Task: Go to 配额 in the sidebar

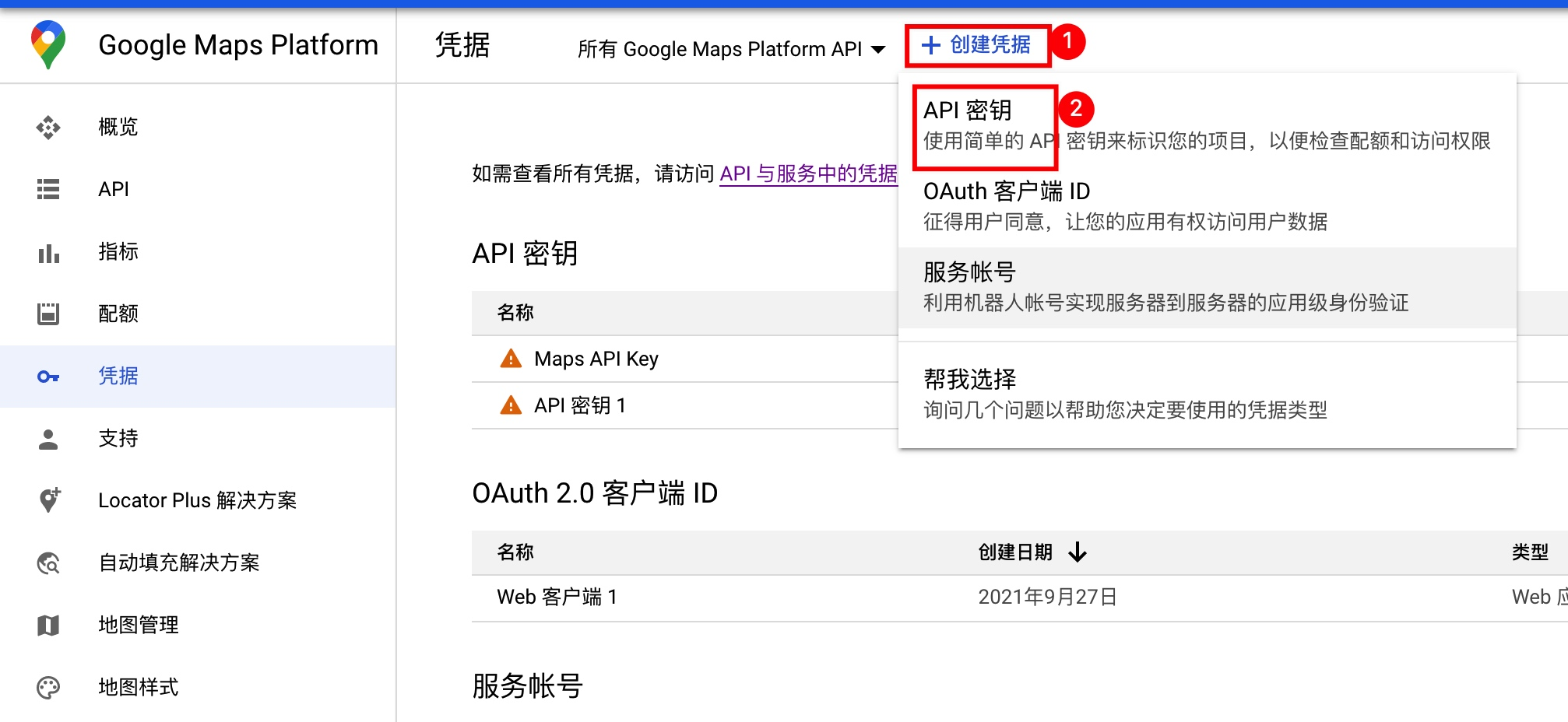Action: coord(198,314)
